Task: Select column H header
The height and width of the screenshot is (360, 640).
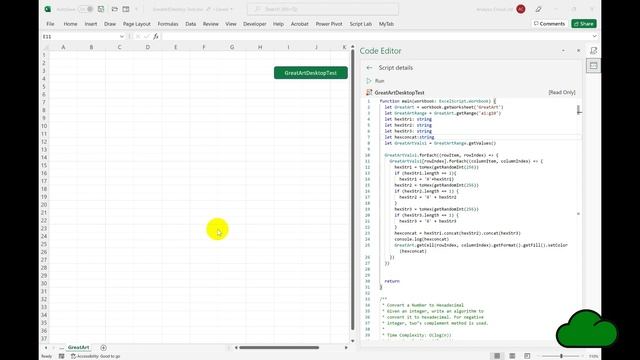Action: pyautogui.click(x=260, y=47)
